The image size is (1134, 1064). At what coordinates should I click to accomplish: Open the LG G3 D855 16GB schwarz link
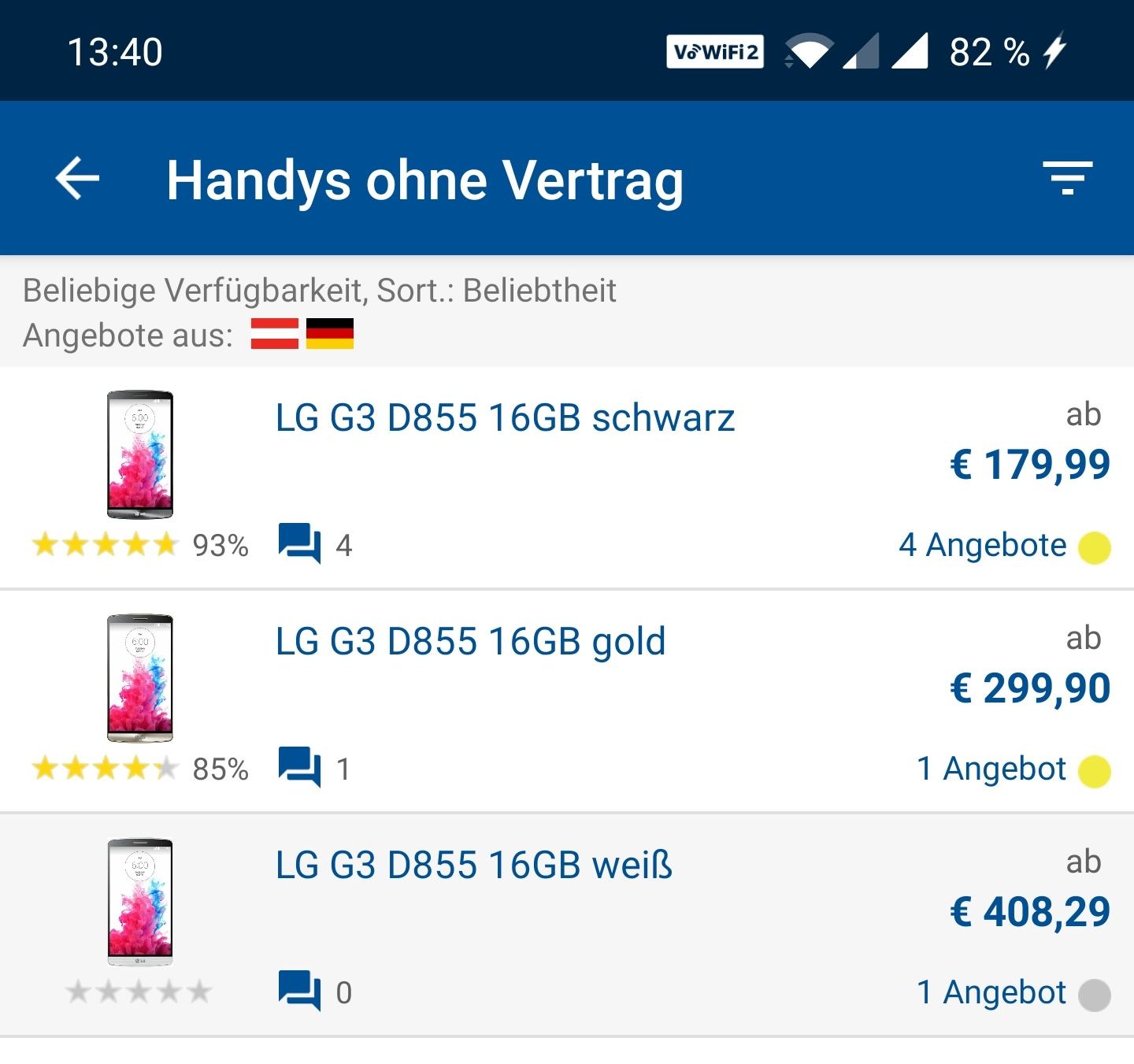(505, 418)
